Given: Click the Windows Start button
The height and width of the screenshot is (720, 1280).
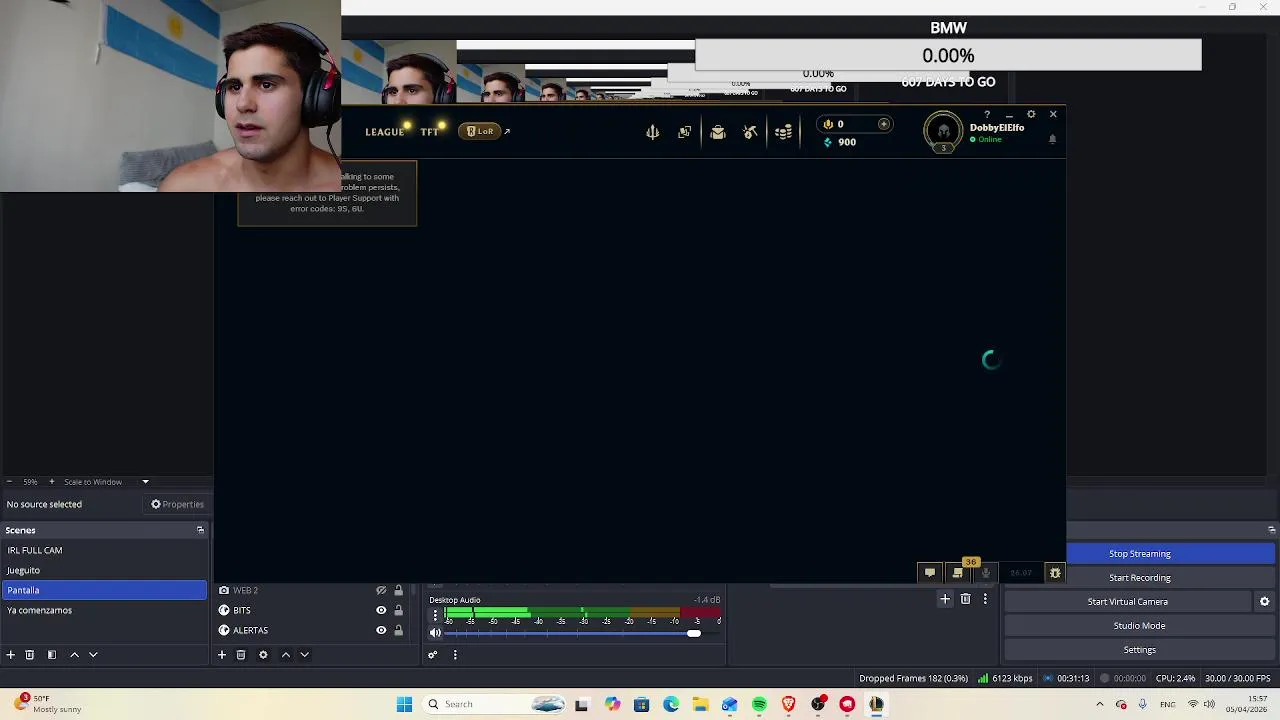Looking at the screenshot, I should click(x=404, y=705).
